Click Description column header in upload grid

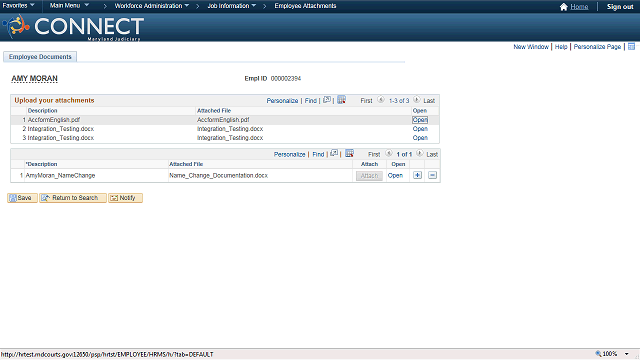coord(42,111)
